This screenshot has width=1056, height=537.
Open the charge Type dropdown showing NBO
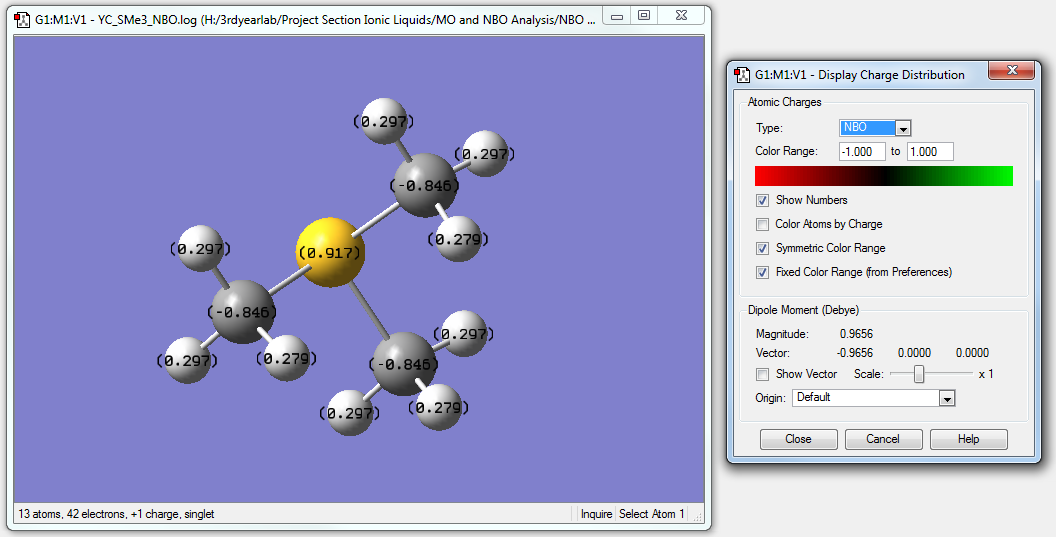pyautogui.click(x=903, y=128)
